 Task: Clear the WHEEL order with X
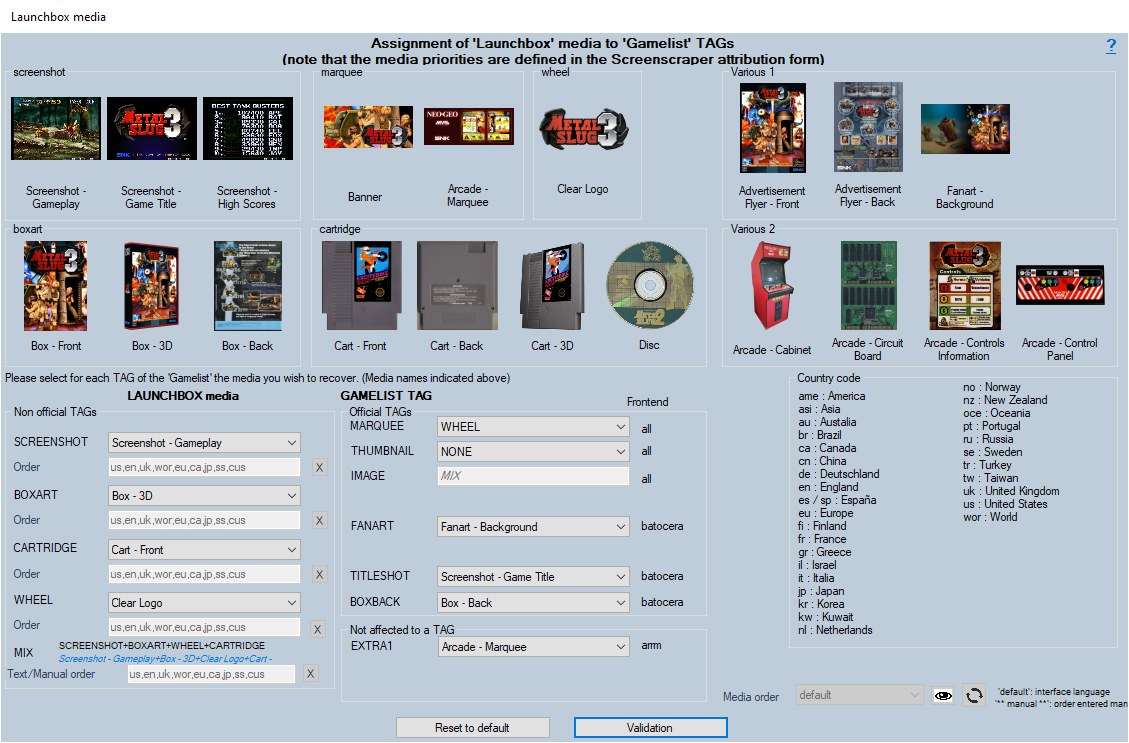[319, 629]
